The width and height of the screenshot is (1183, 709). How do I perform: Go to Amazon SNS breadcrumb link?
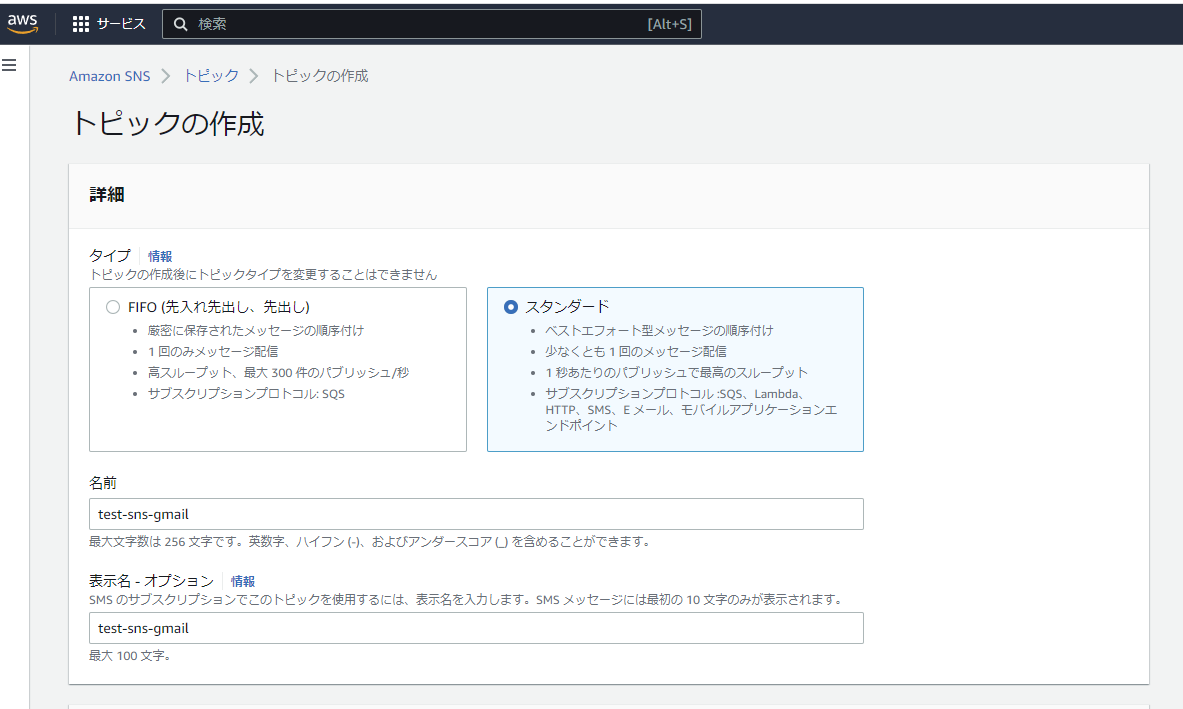109,76
